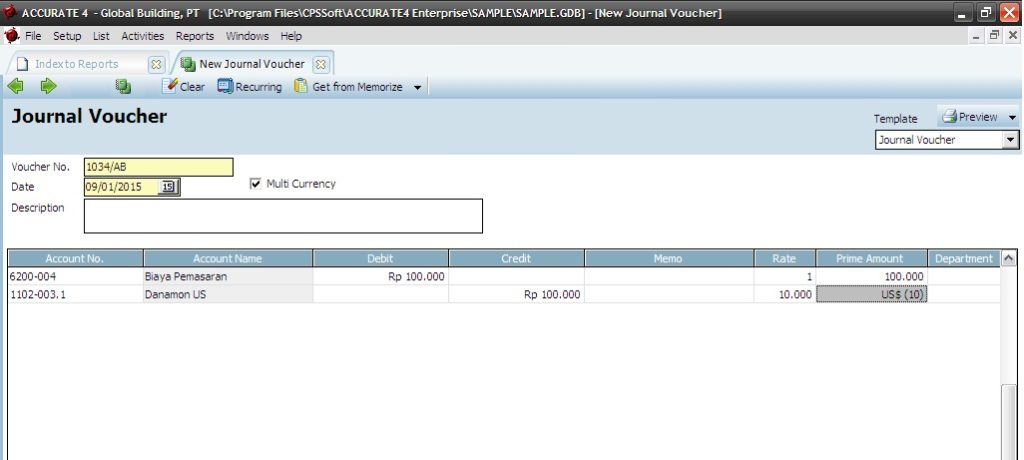The image size is (1024, 460).
Task: Click the Credit cell Rp 100.000
Action: [x=517, y=294]
